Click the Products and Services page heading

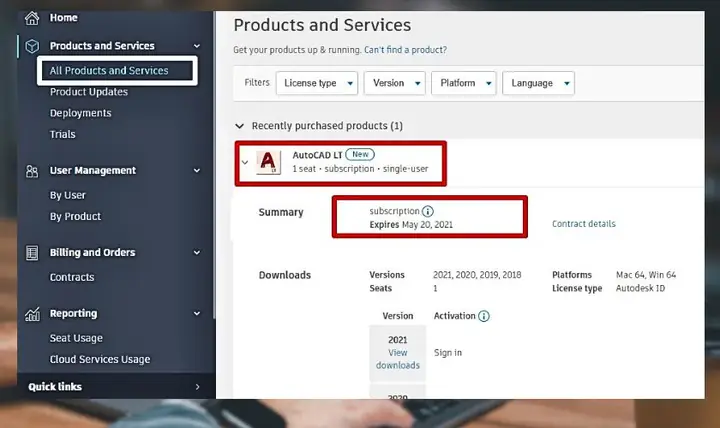click(322, 25)
